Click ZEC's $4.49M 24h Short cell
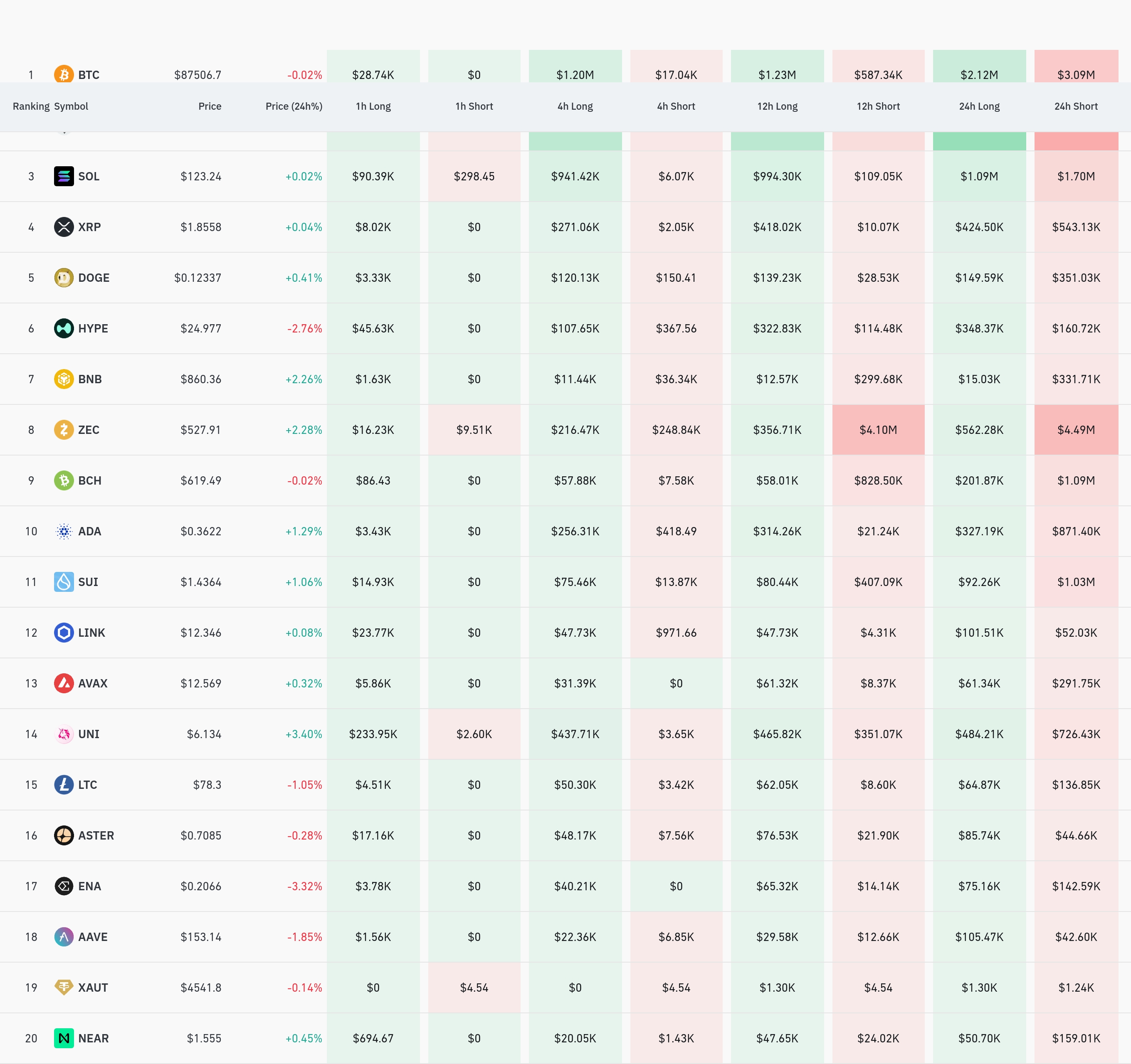1131x1064 pixels. pos(1075,430)
